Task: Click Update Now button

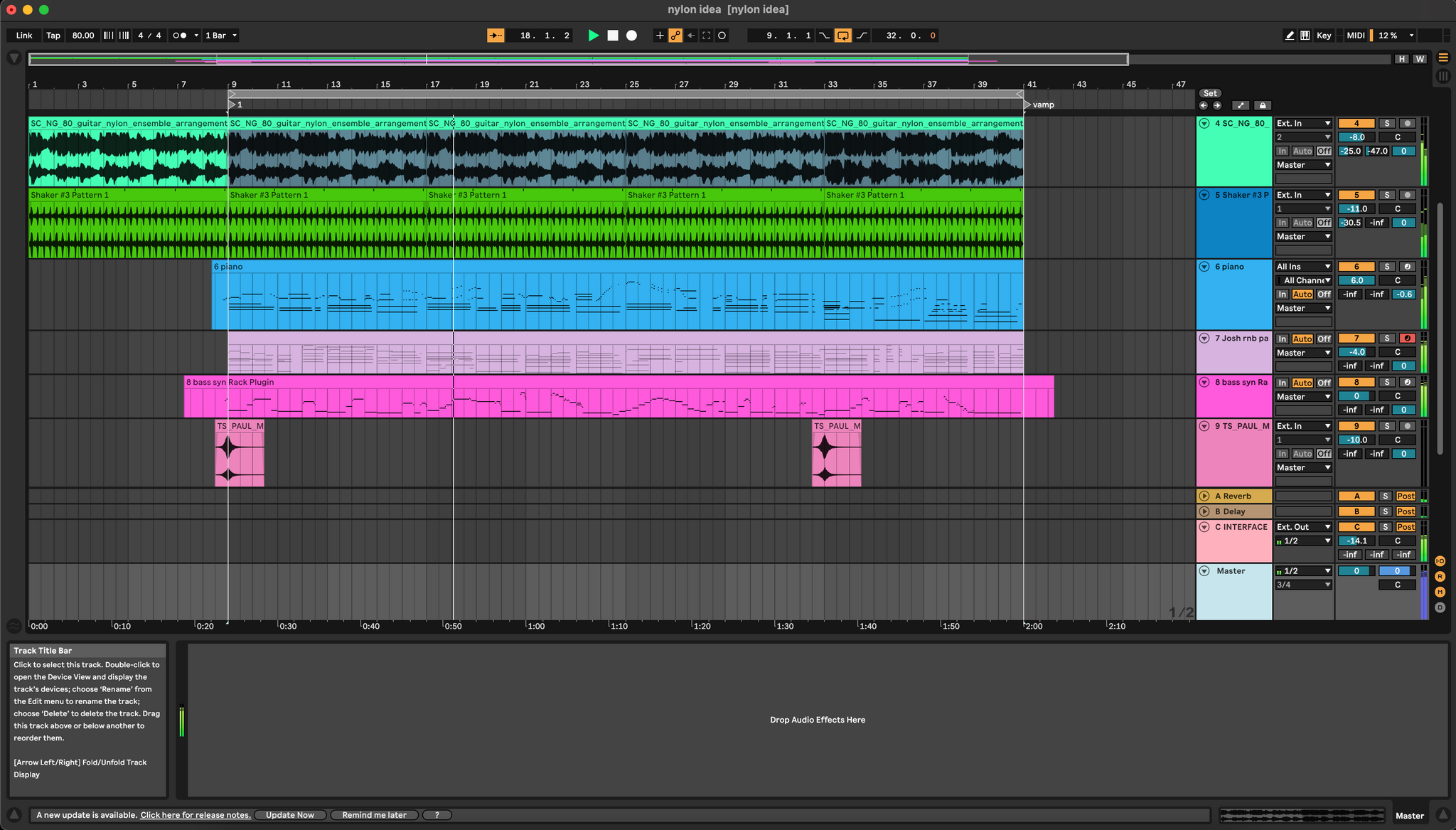Action: tap(290, 815)
